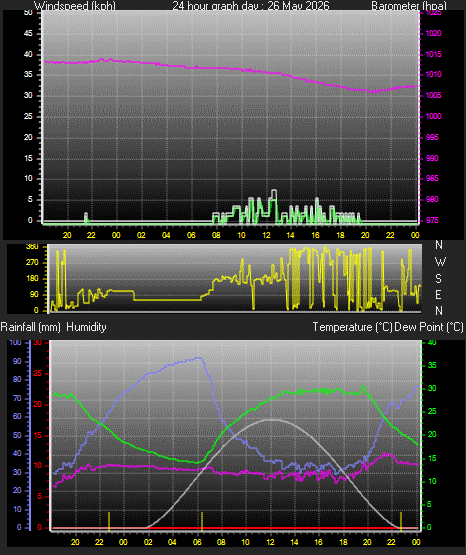
Task: Click the green temperature axis value 40
Action: pyautogui.click(x=432, y=342)
